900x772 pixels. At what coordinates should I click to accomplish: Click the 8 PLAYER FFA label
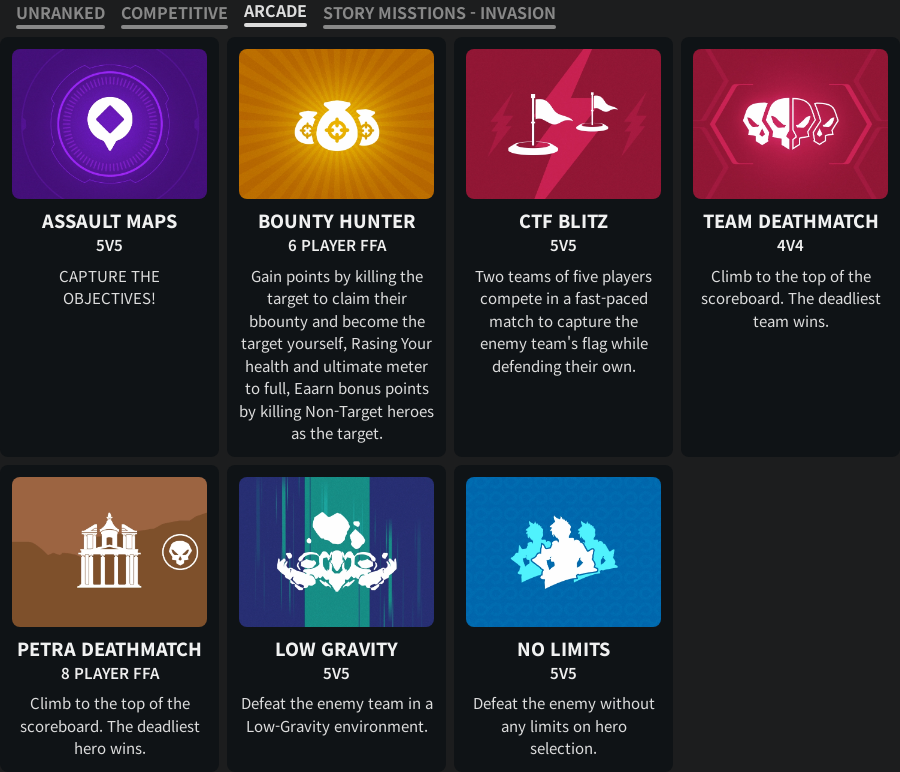[110, 673]
